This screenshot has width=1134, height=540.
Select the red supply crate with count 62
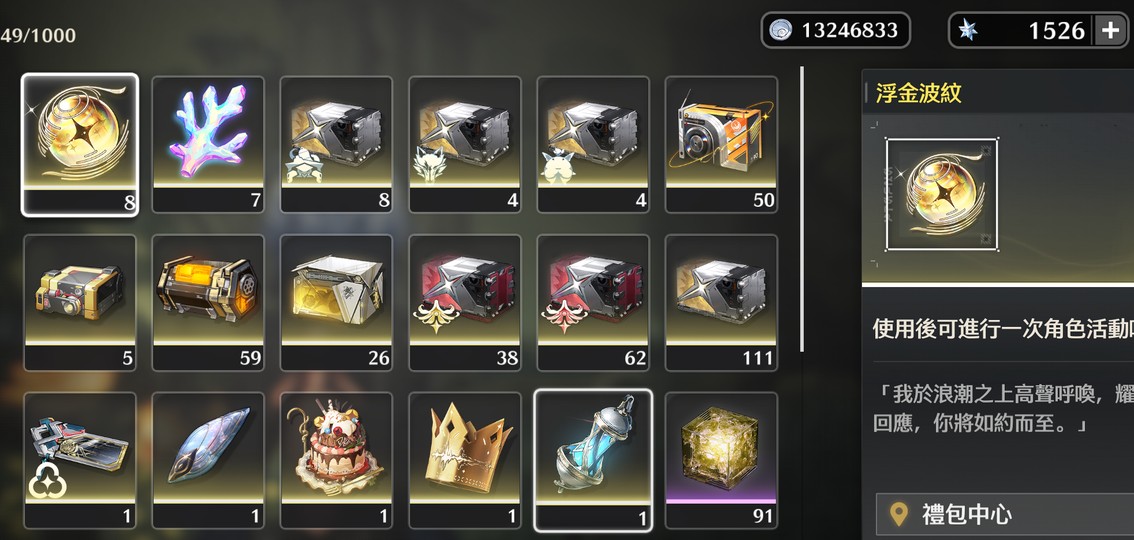pyautogui.click(x=593, y=302)
